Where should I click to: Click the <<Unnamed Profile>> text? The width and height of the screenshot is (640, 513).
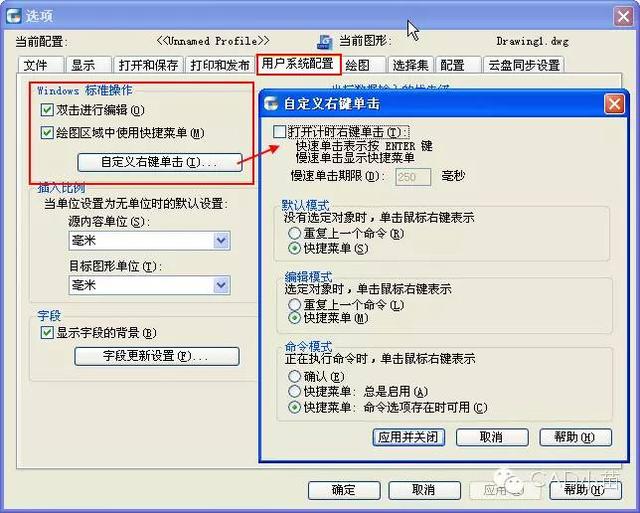pyautogui.click(x=213, y=41)
